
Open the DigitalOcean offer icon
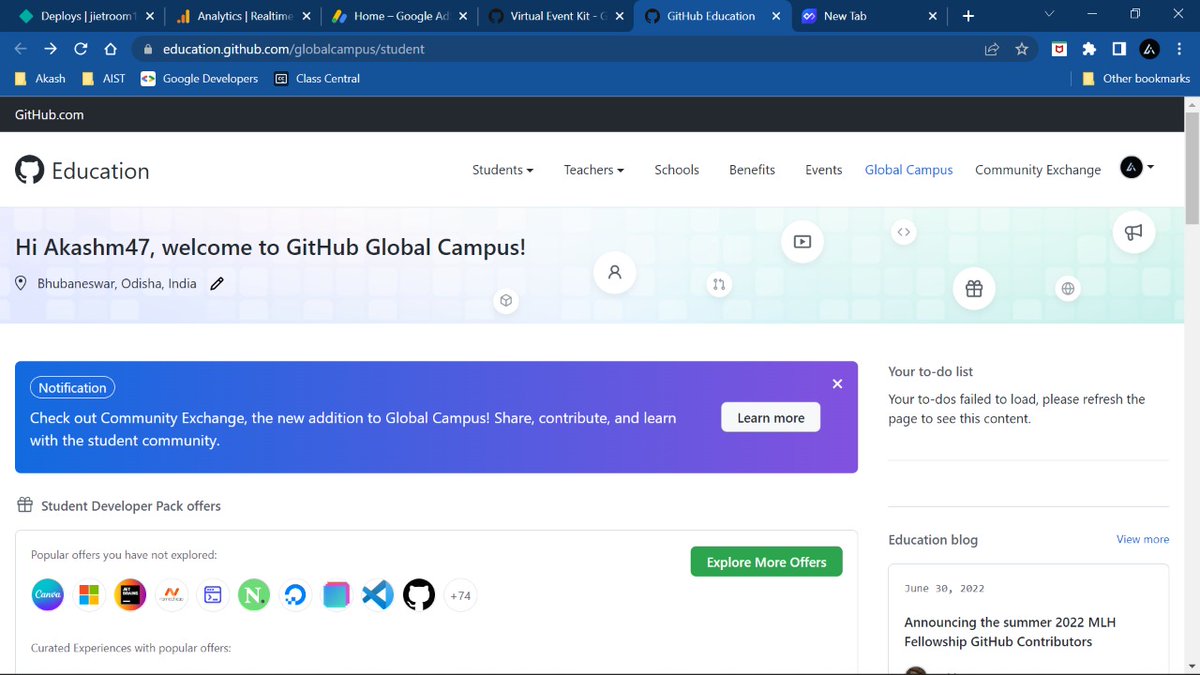(295, 595)
